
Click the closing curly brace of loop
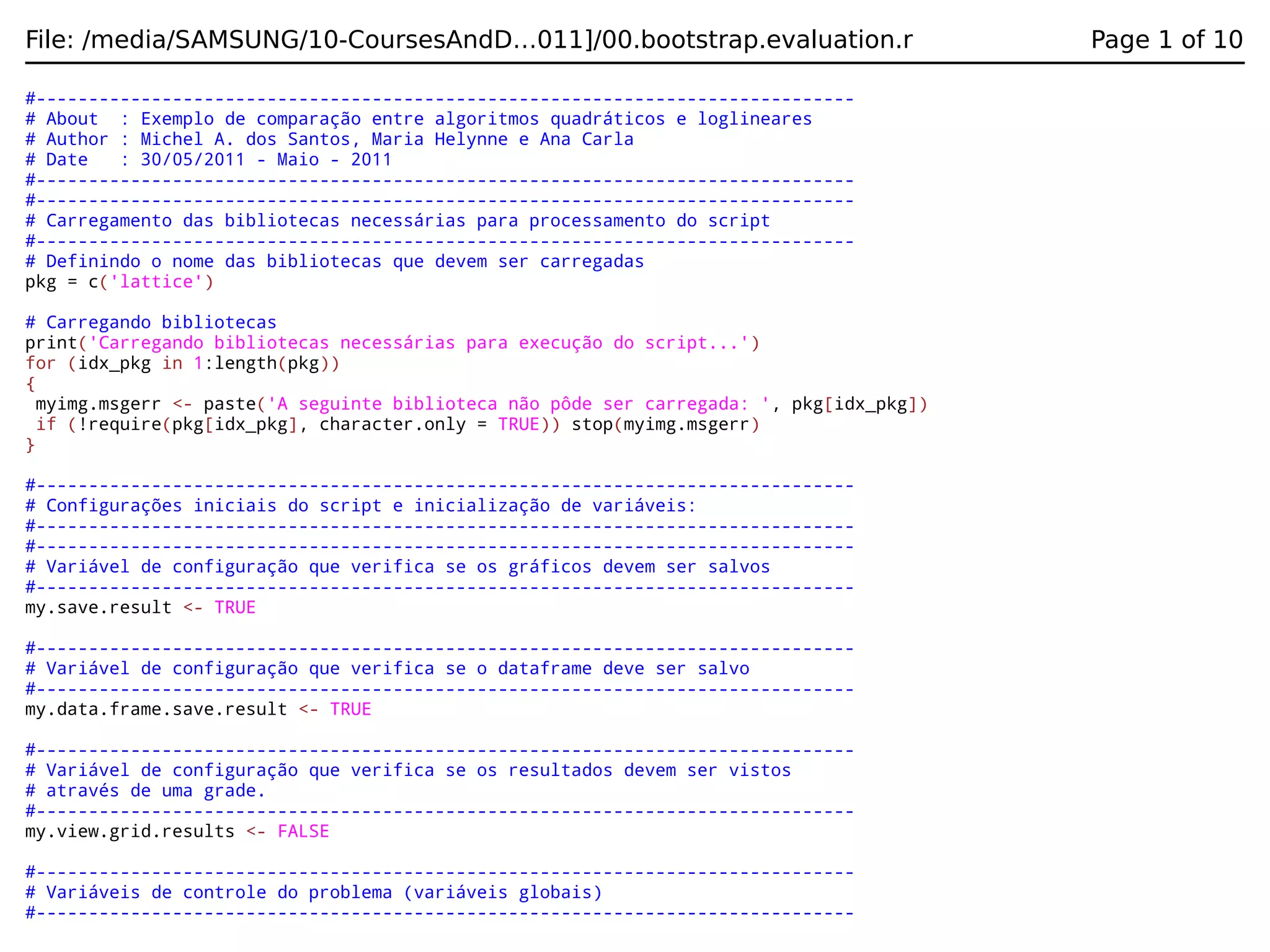point(30,445)
